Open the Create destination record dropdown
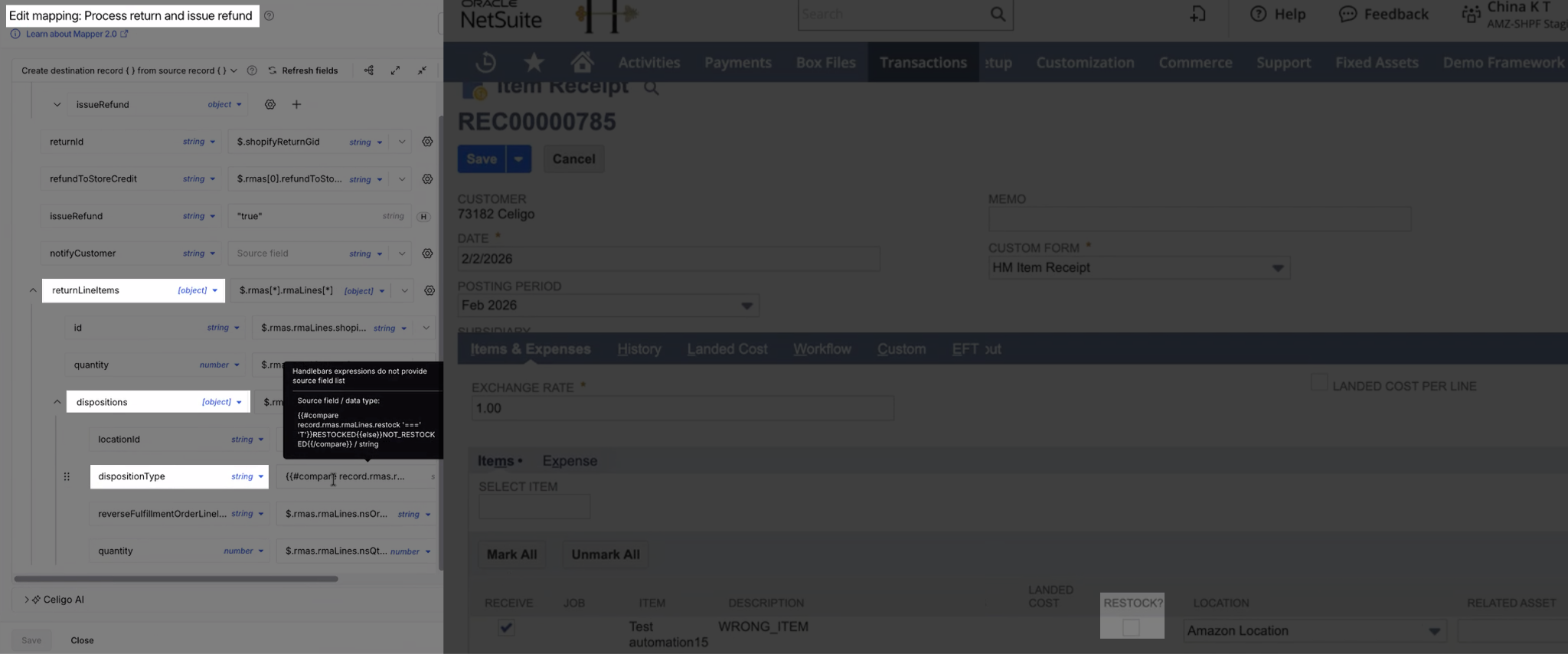The width and height of the screenshot is (1568, 654). click(x=129, y=70)
